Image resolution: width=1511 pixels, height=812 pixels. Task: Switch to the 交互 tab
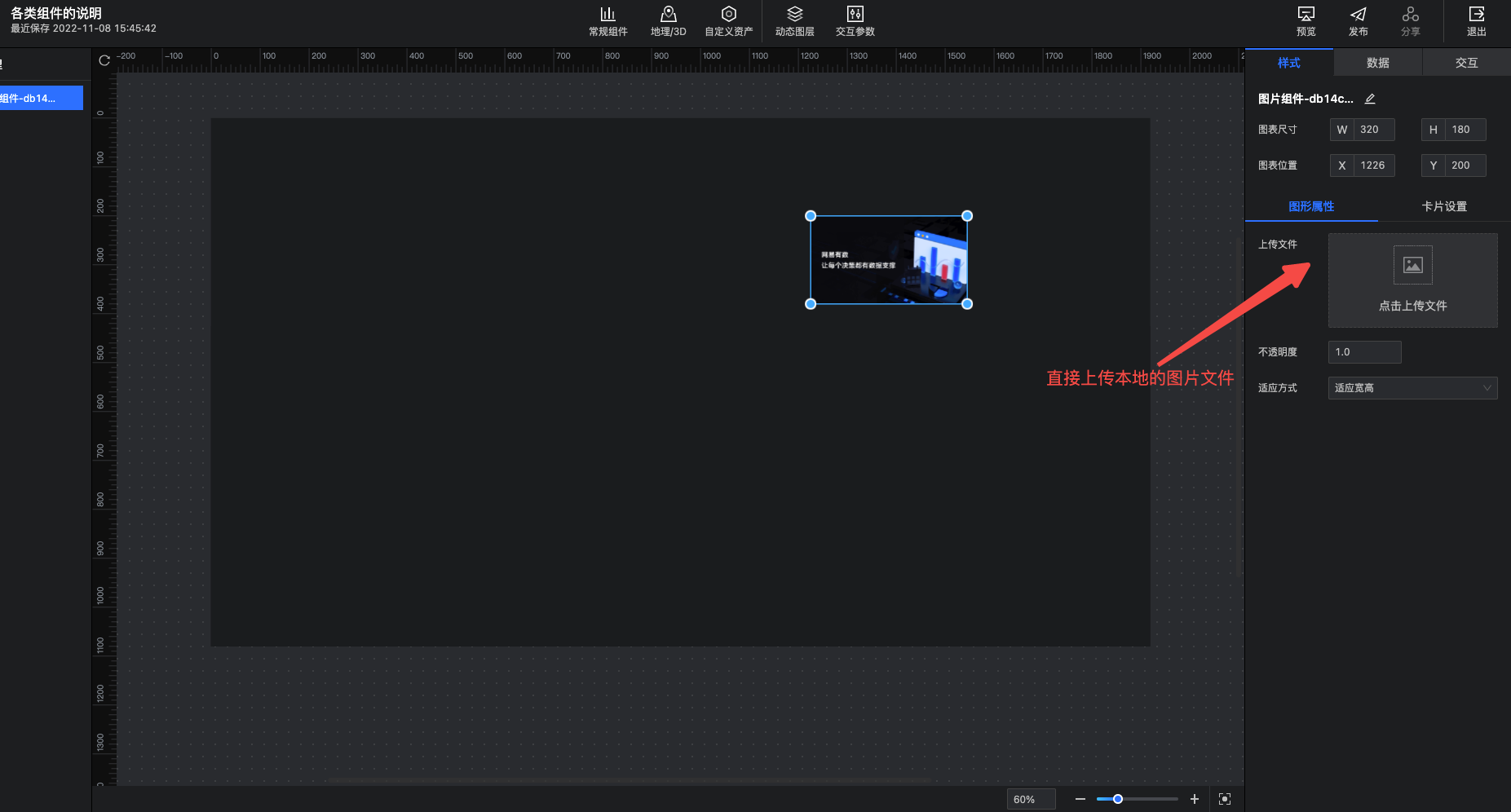click(1466, 63)
